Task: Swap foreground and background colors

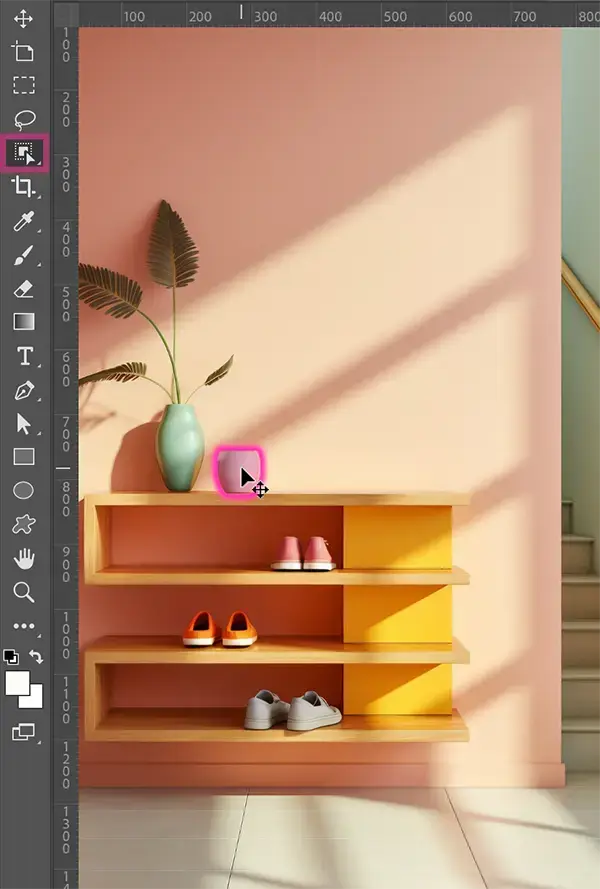Action: [36, 657]
